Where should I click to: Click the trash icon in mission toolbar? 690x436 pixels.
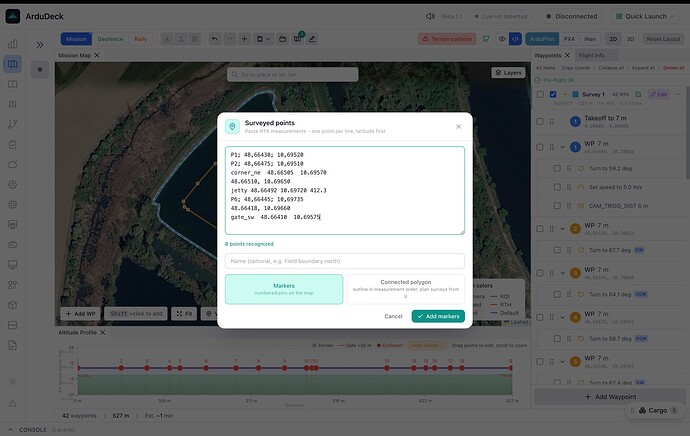(x=195, y=39)
